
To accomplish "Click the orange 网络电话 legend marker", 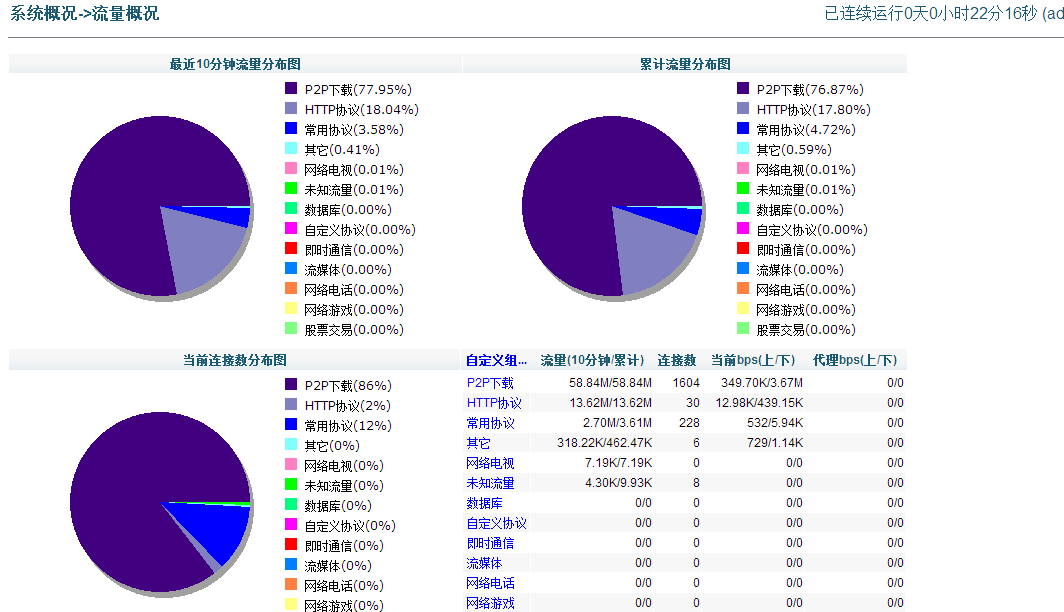I will coord(291,289).
